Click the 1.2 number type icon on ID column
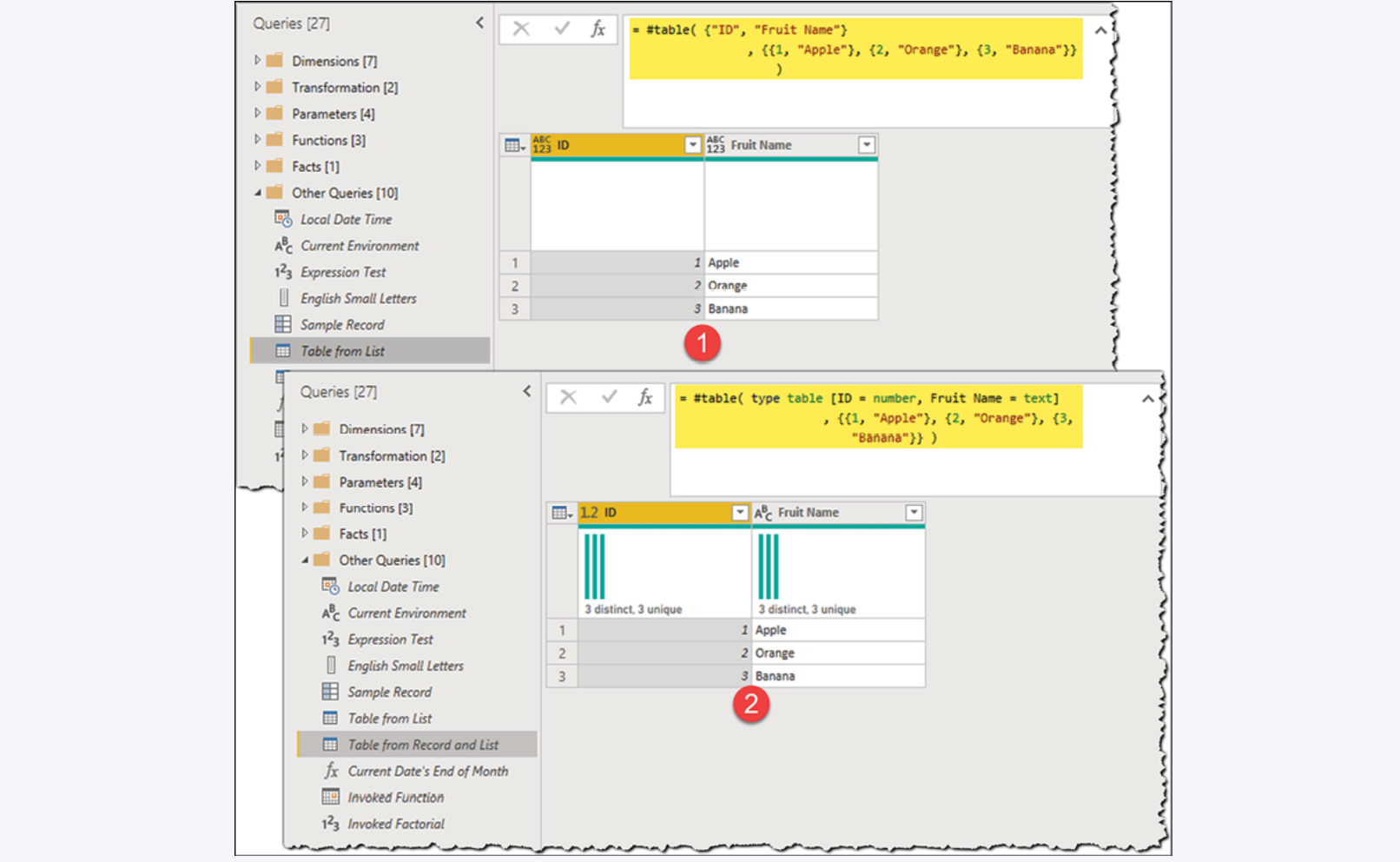The height and width of the screenshot is (862, 1400). (590, 512)
